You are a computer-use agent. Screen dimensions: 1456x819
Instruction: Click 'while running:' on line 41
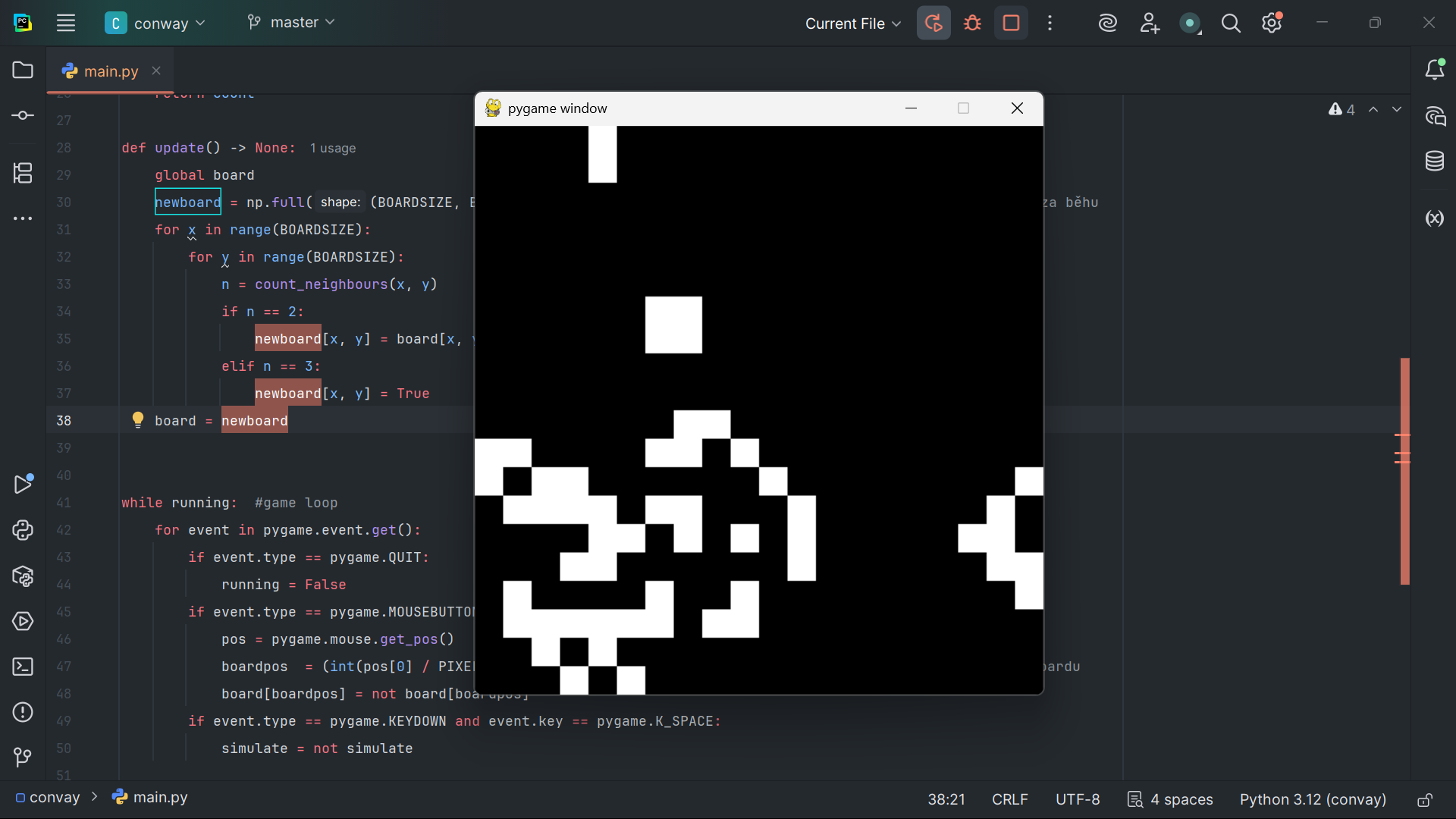point(179,503)
